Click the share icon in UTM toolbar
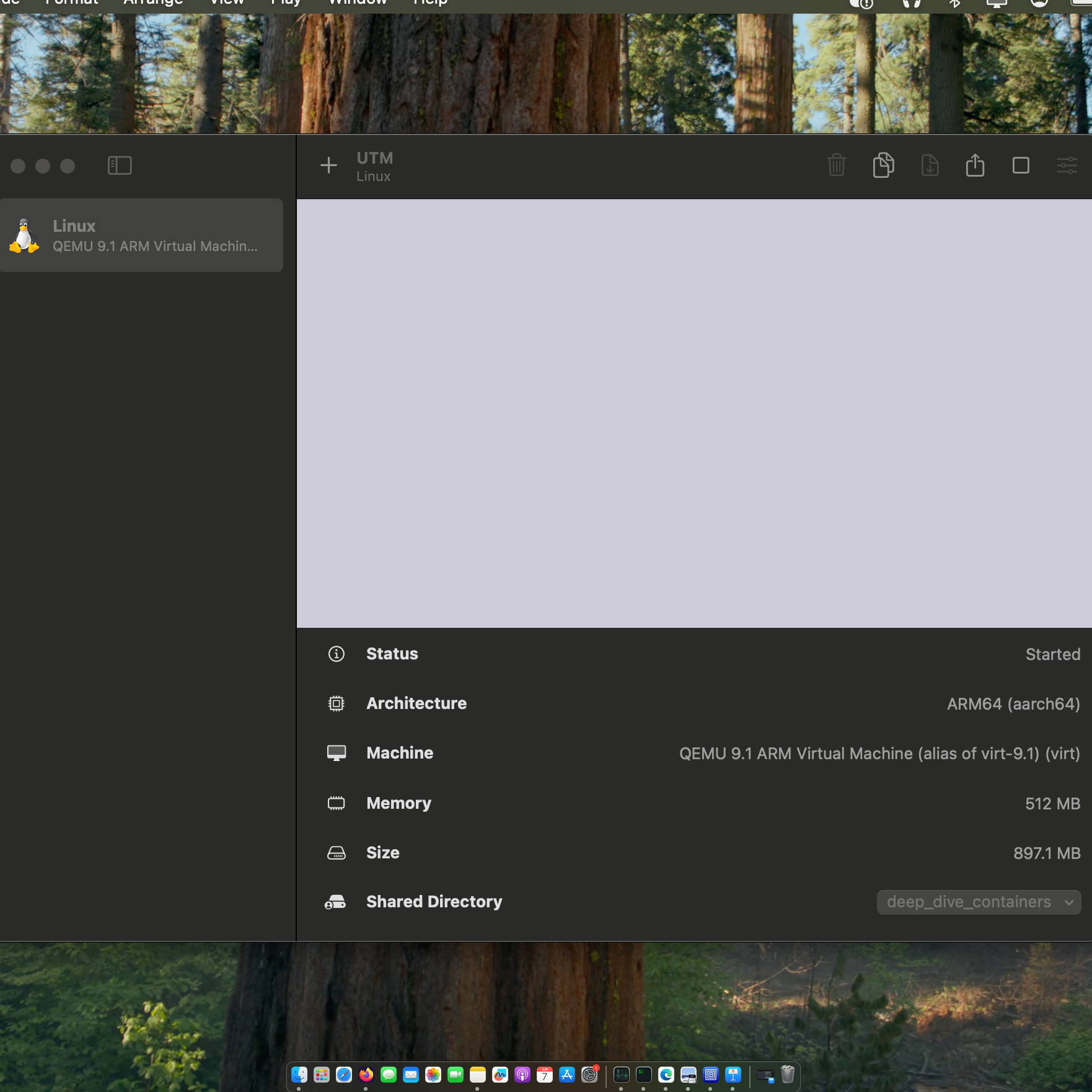 point(975,165)
